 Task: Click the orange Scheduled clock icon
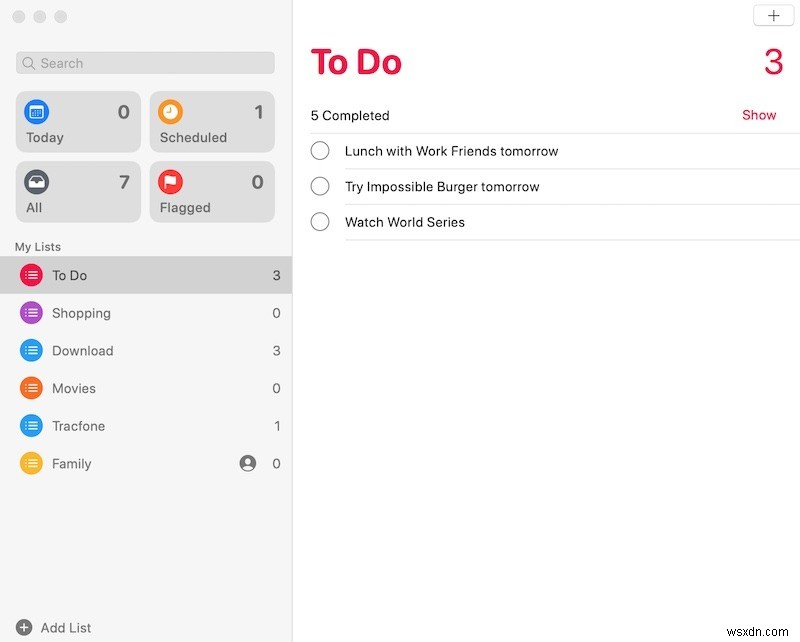(170, 112)
